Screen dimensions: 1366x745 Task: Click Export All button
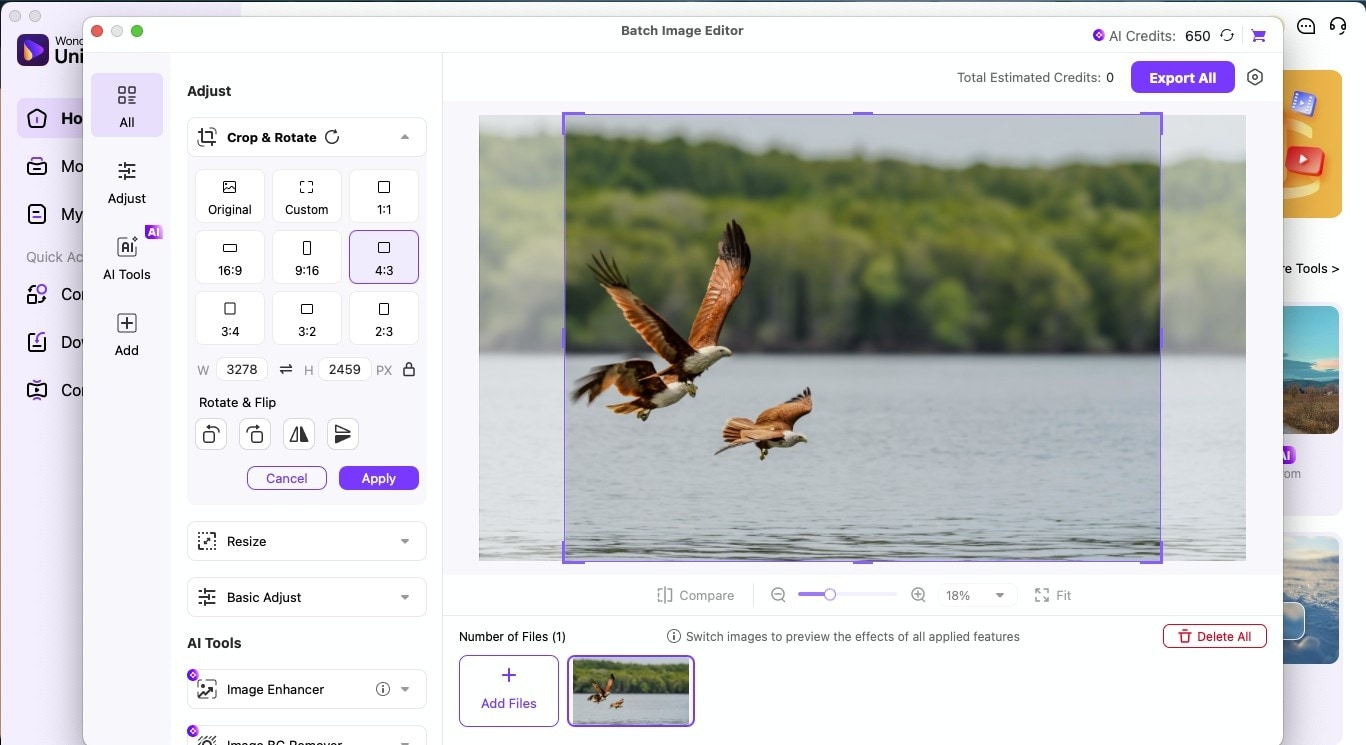pyautogui.click(x=1183, y=77)
